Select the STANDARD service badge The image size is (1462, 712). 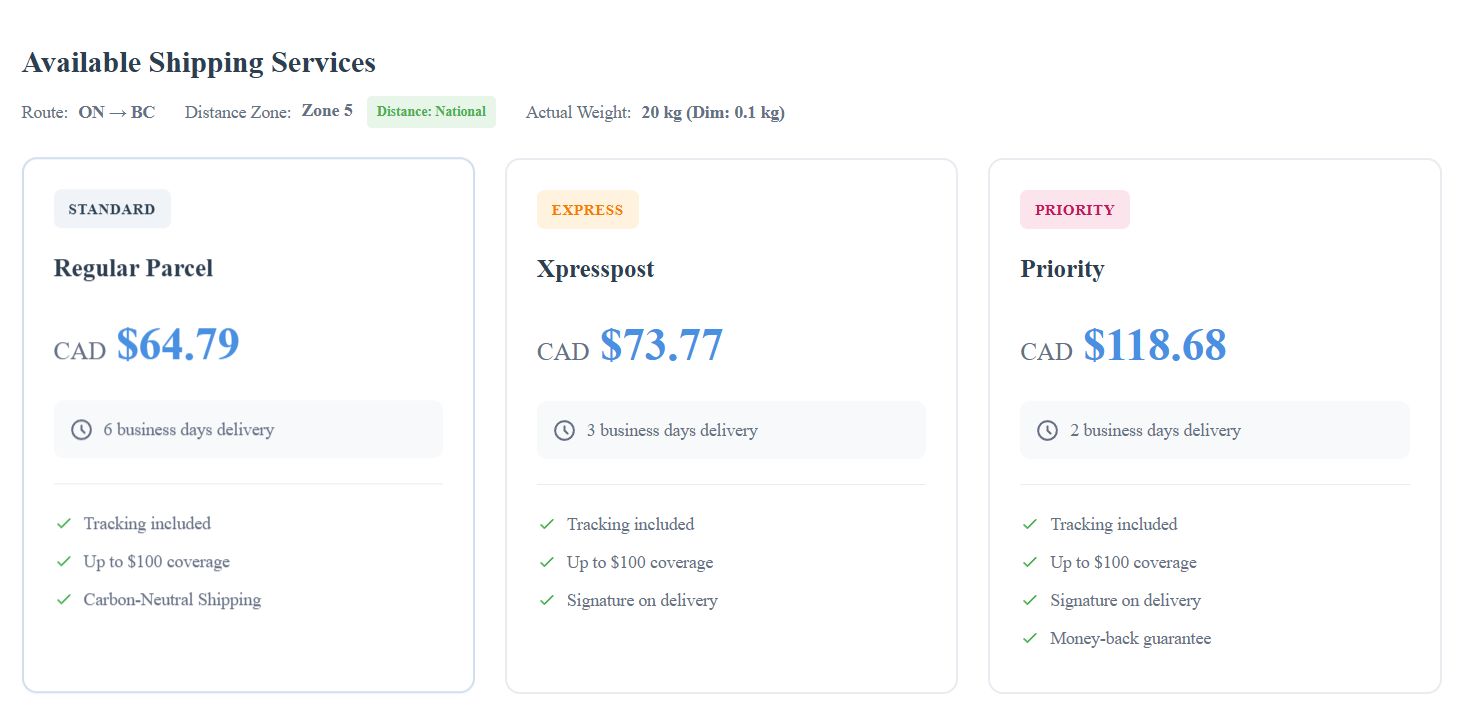(x=111, y=208)
